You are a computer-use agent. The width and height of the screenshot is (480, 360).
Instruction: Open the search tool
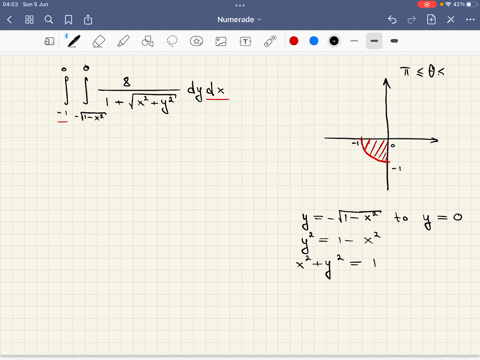(x=49, y=20)
